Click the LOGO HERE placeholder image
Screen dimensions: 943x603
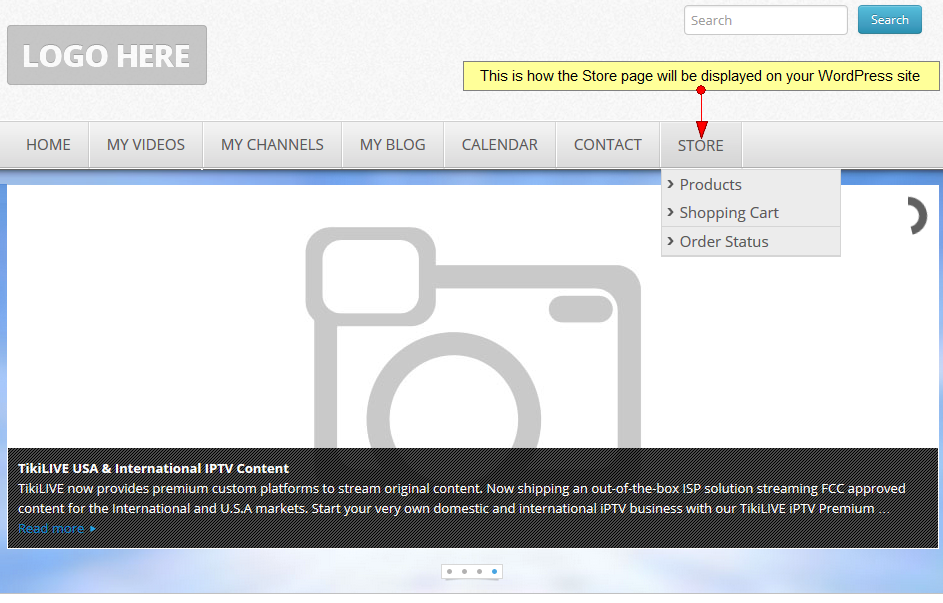(x=107, y=55)
